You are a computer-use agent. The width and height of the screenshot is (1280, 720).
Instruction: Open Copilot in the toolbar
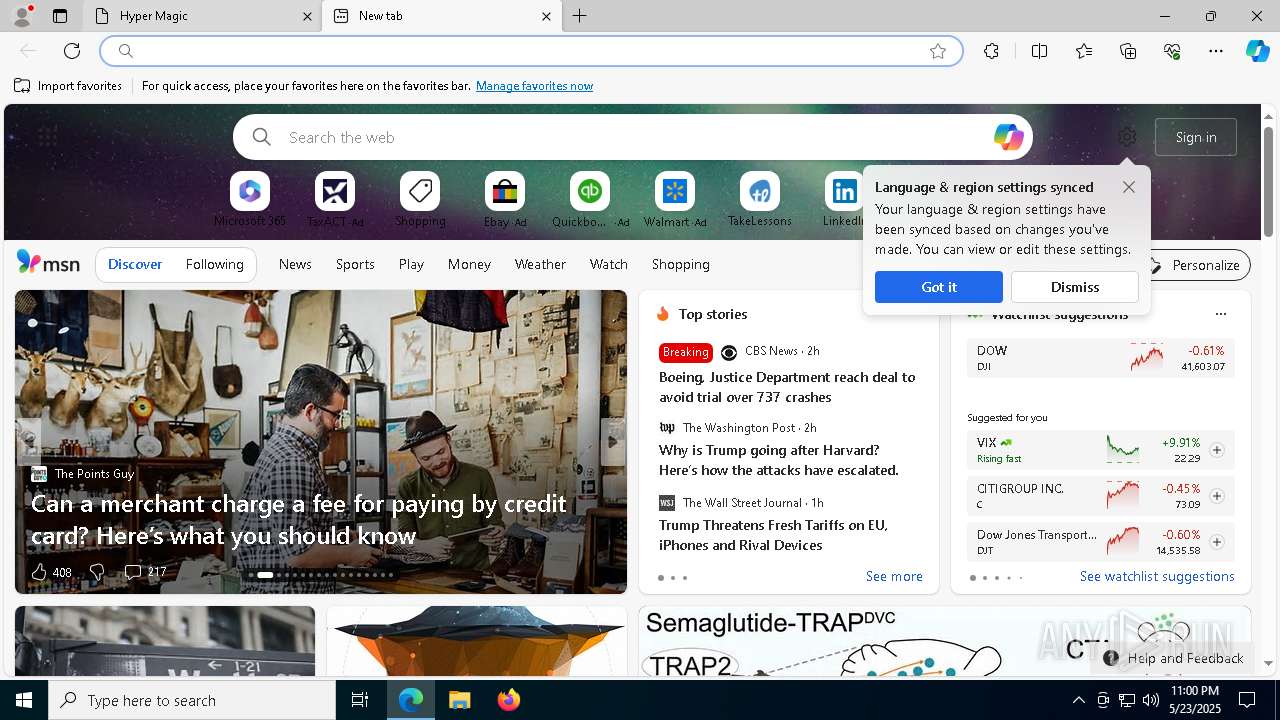coord(1258,51)
